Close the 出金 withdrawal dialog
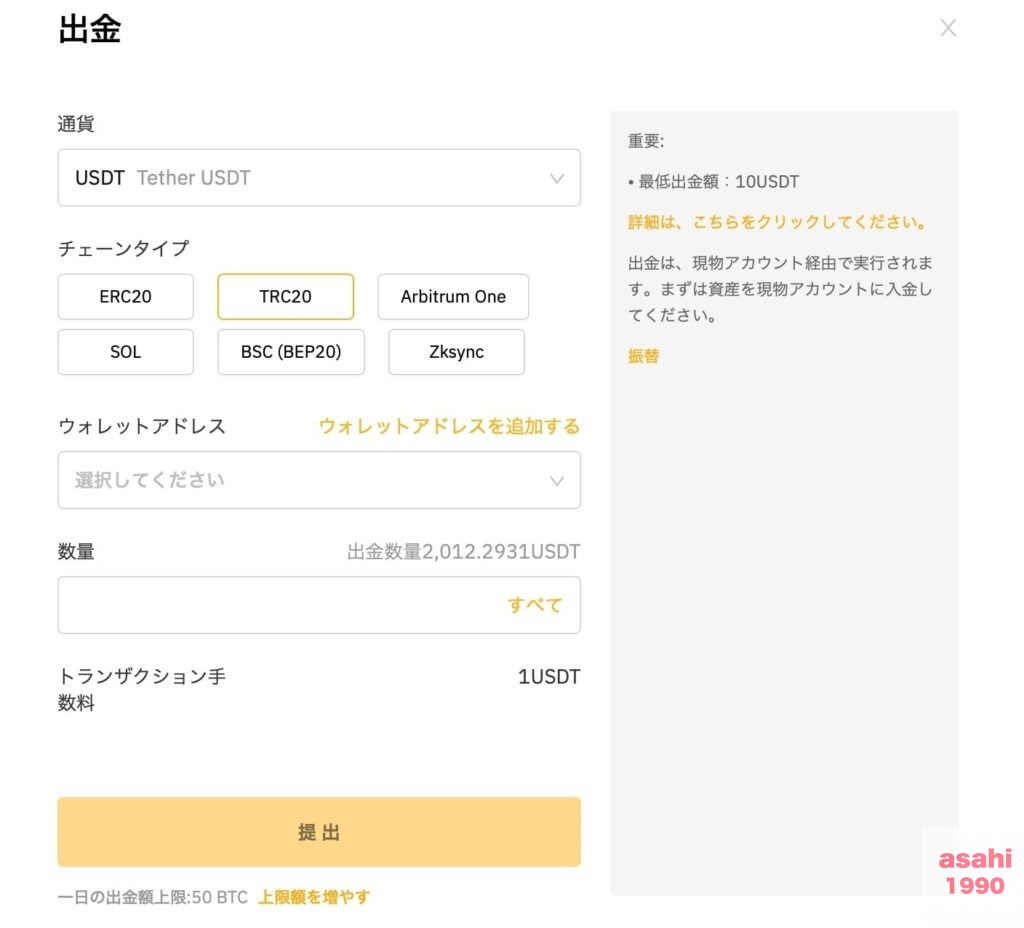Viewport: 1024px width, 928px height. (948, 28)
